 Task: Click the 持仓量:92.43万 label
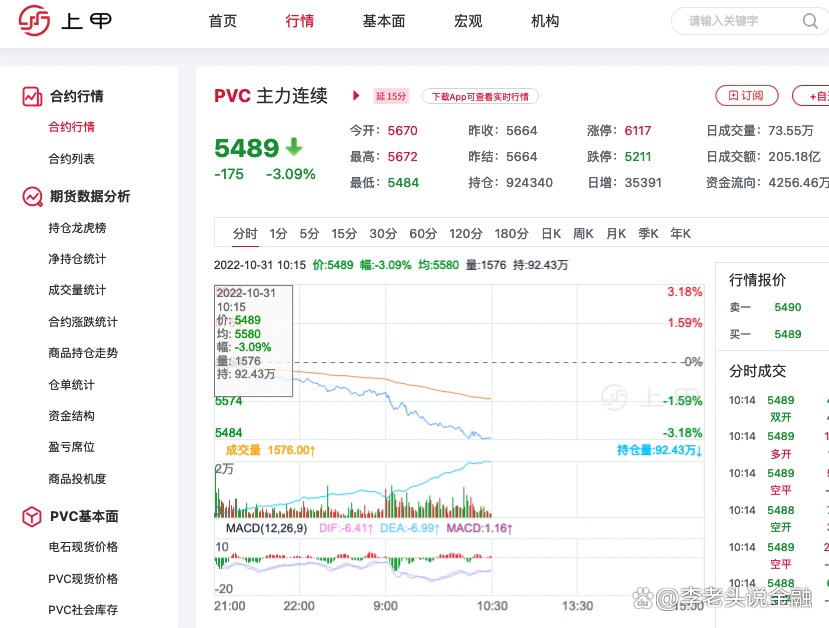(x=660, y=450)
